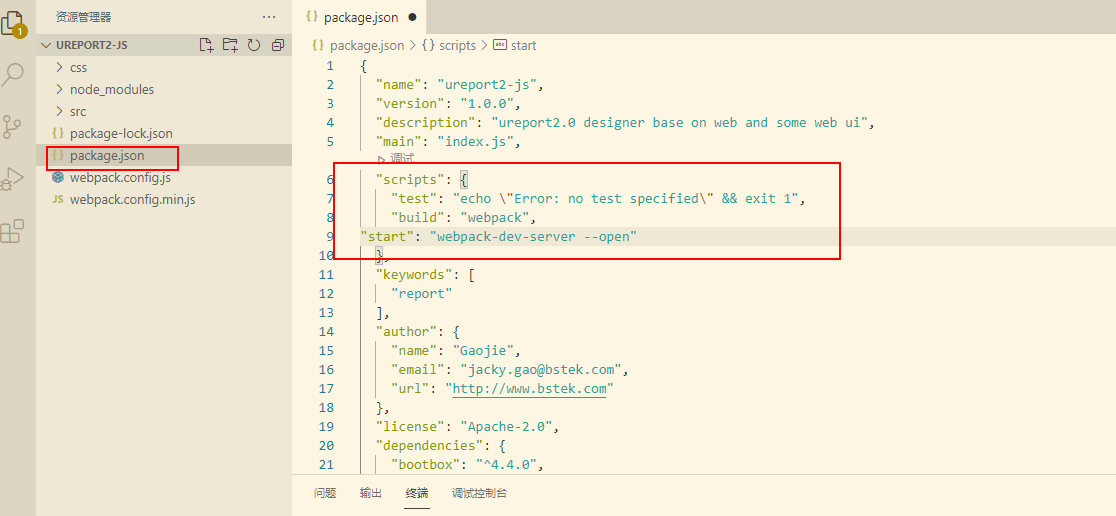The height and width of the screenshot is (516, 1116).
Task: Select package.json in explorer tree
Action: click(107, 155)
